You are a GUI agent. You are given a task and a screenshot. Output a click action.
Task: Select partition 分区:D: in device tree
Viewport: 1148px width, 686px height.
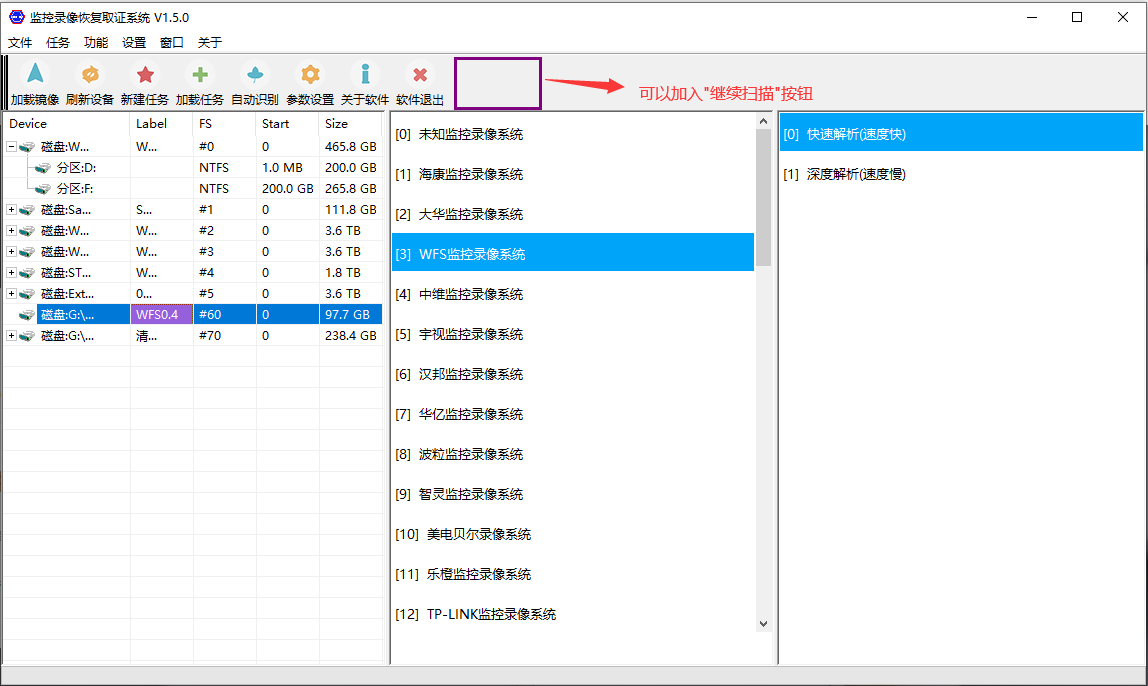pyautogui.click(x=76, y=168)
